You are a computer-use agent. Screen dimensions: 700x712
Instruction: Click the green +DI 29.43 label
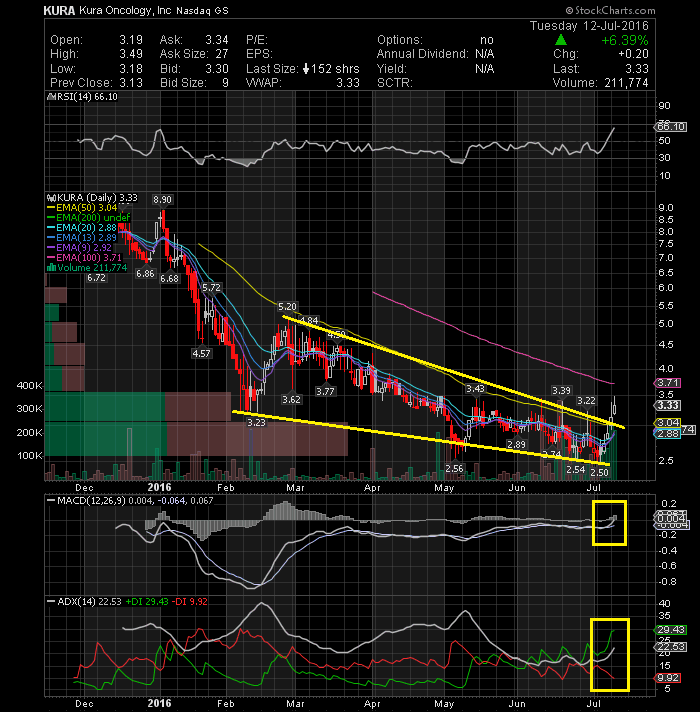click(x=147, y=602)
